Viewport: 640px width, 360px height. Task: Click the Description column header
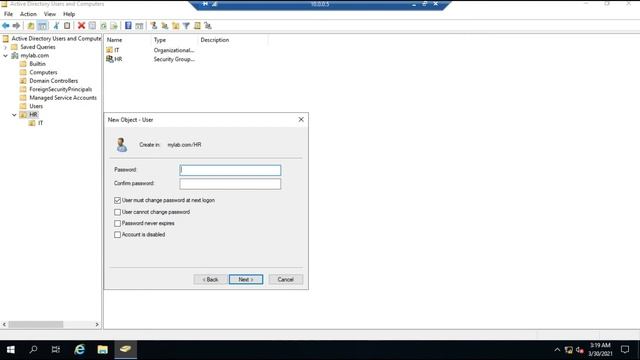(233, 40)
